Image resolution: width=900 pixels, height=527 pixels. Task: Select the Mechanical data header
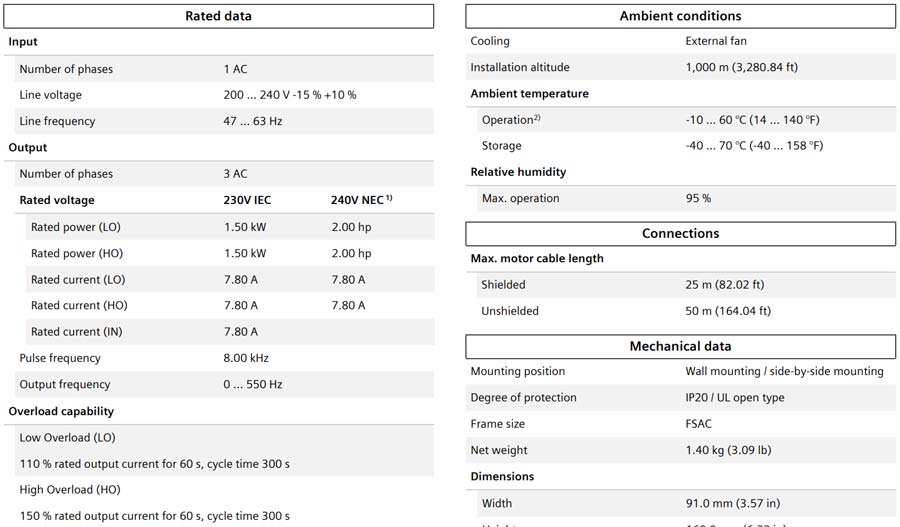pos(680,346)
